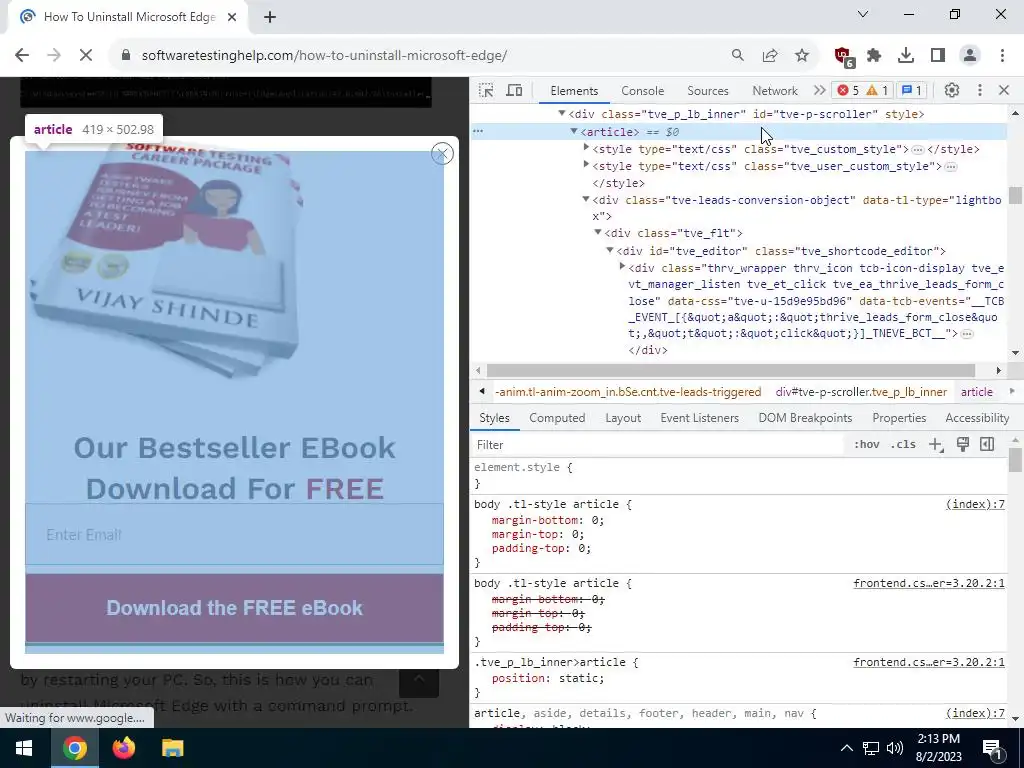Viewport: 1024px width, 768px height.
Task: Expand the thrv_wrapper thrv_icon div node
Action: click(622, 267)
